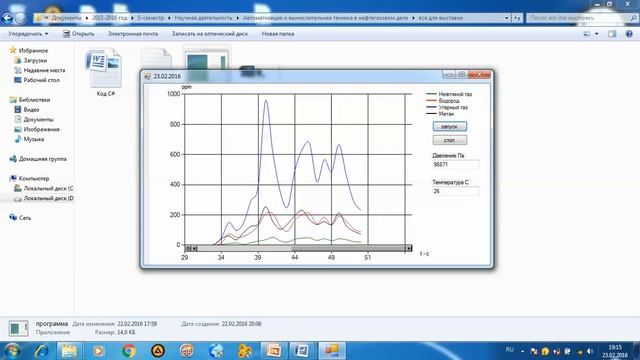Switch to the graph program in the taskbar
The height and width of the screenshot is (360, 640).
point(332,351)
